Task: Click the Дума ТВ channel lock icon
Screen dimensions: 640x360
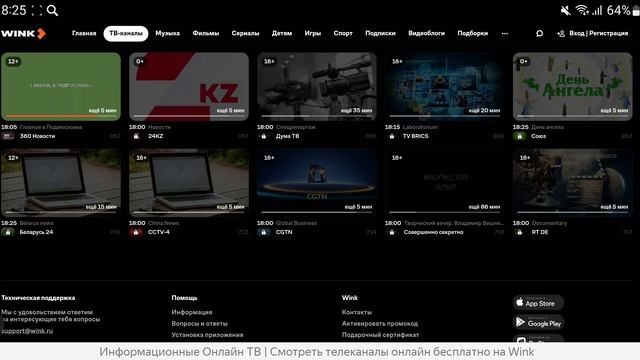Action: (264, 136)
